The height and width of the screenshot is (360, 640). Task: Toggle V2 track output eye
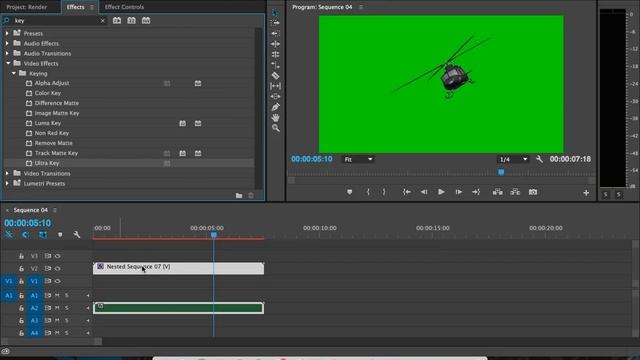(x=58, y=269)
